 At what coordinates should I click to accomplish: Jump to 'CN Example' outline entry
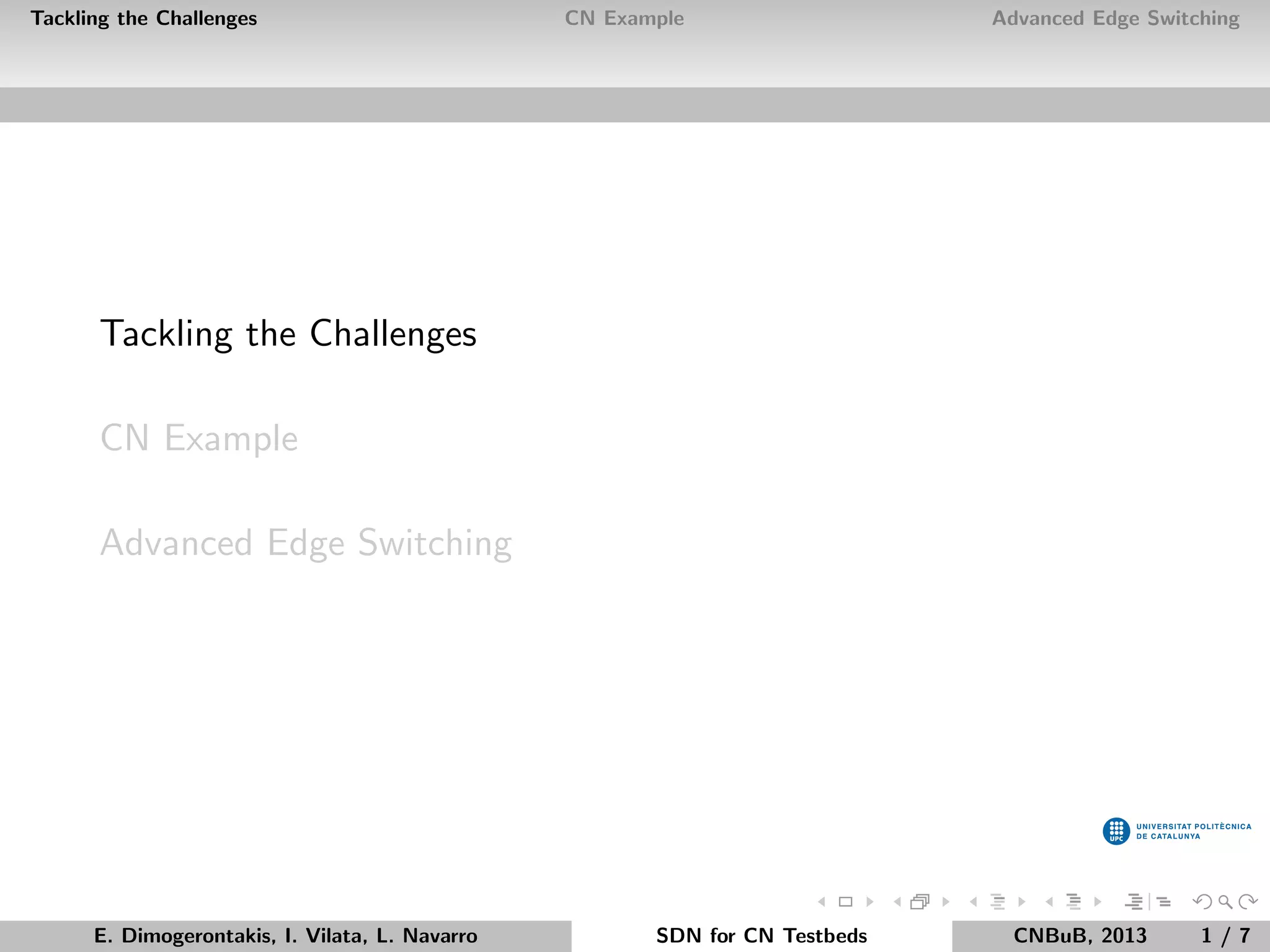pos(199,438)
